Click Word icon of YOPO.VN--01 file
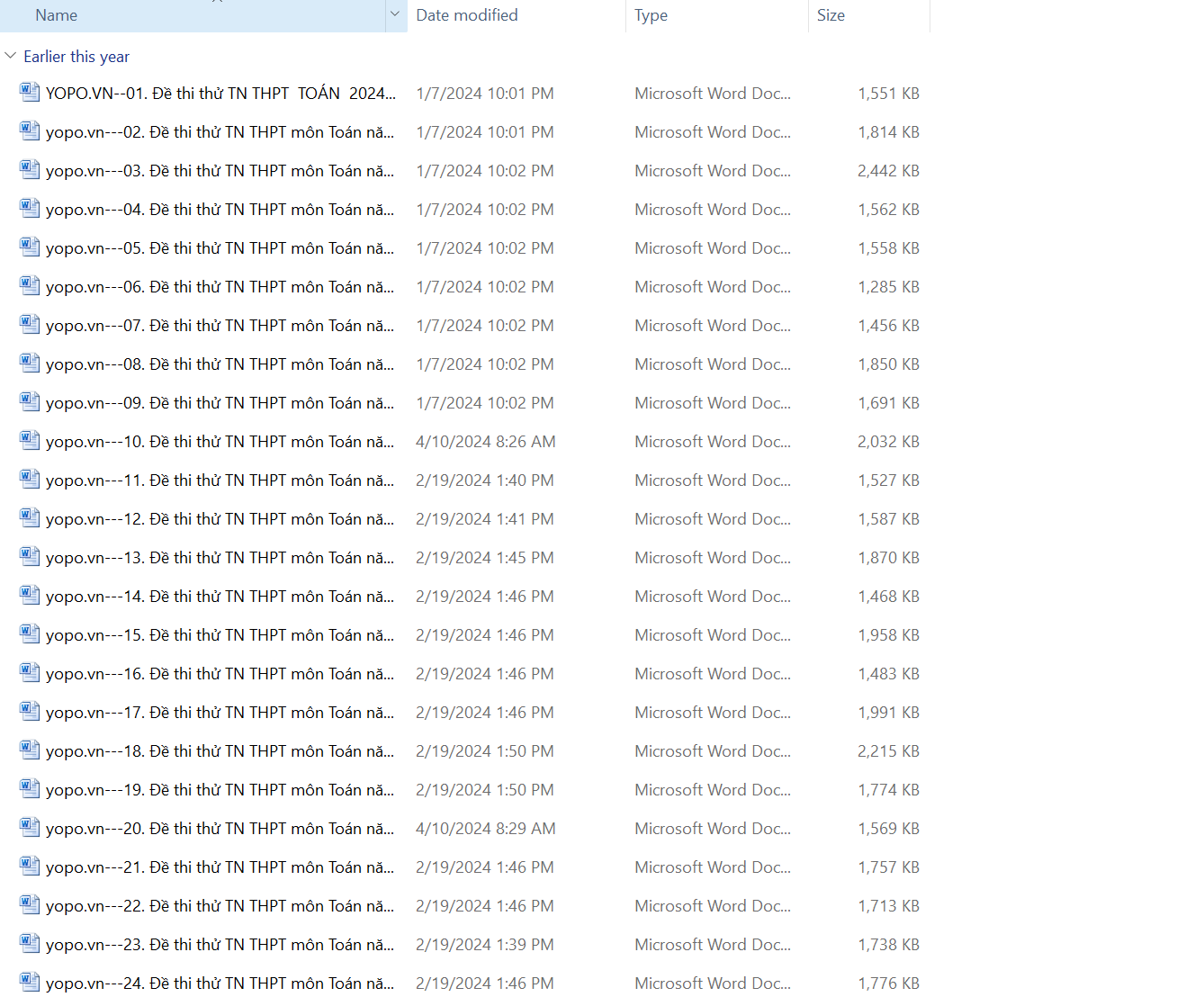1204x997 pixels. pyautogui.click(x=30, y=92)
